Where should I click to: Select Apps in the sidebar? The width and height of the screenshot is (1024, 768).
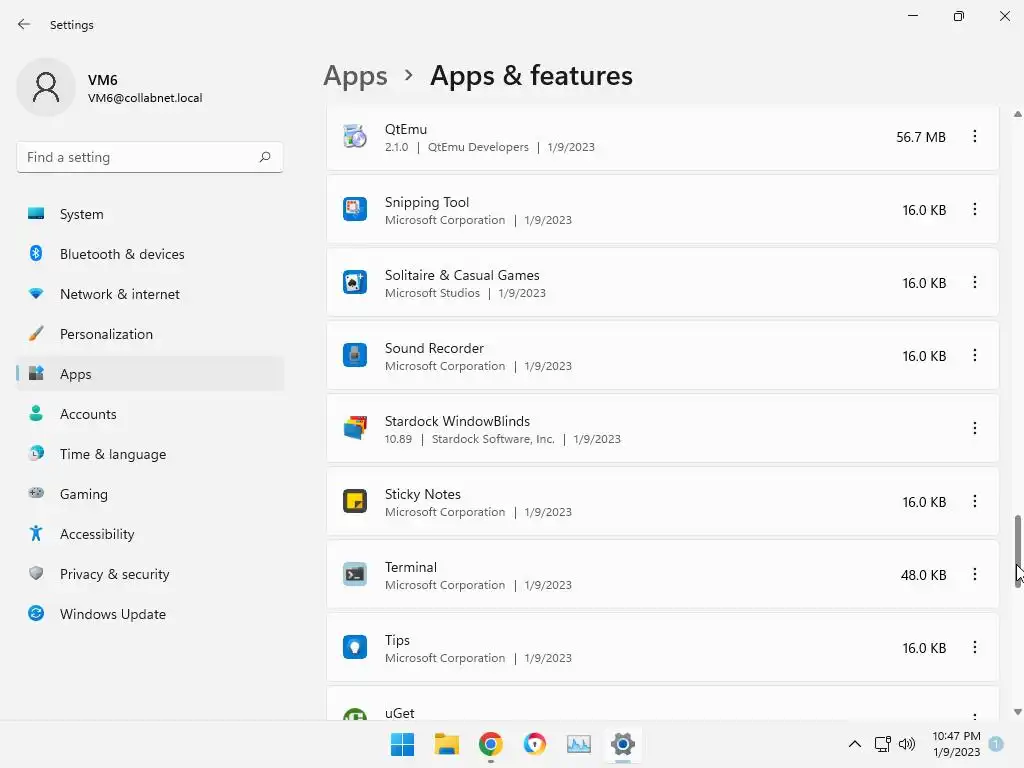pyautogui.click(x=150, y=374)
